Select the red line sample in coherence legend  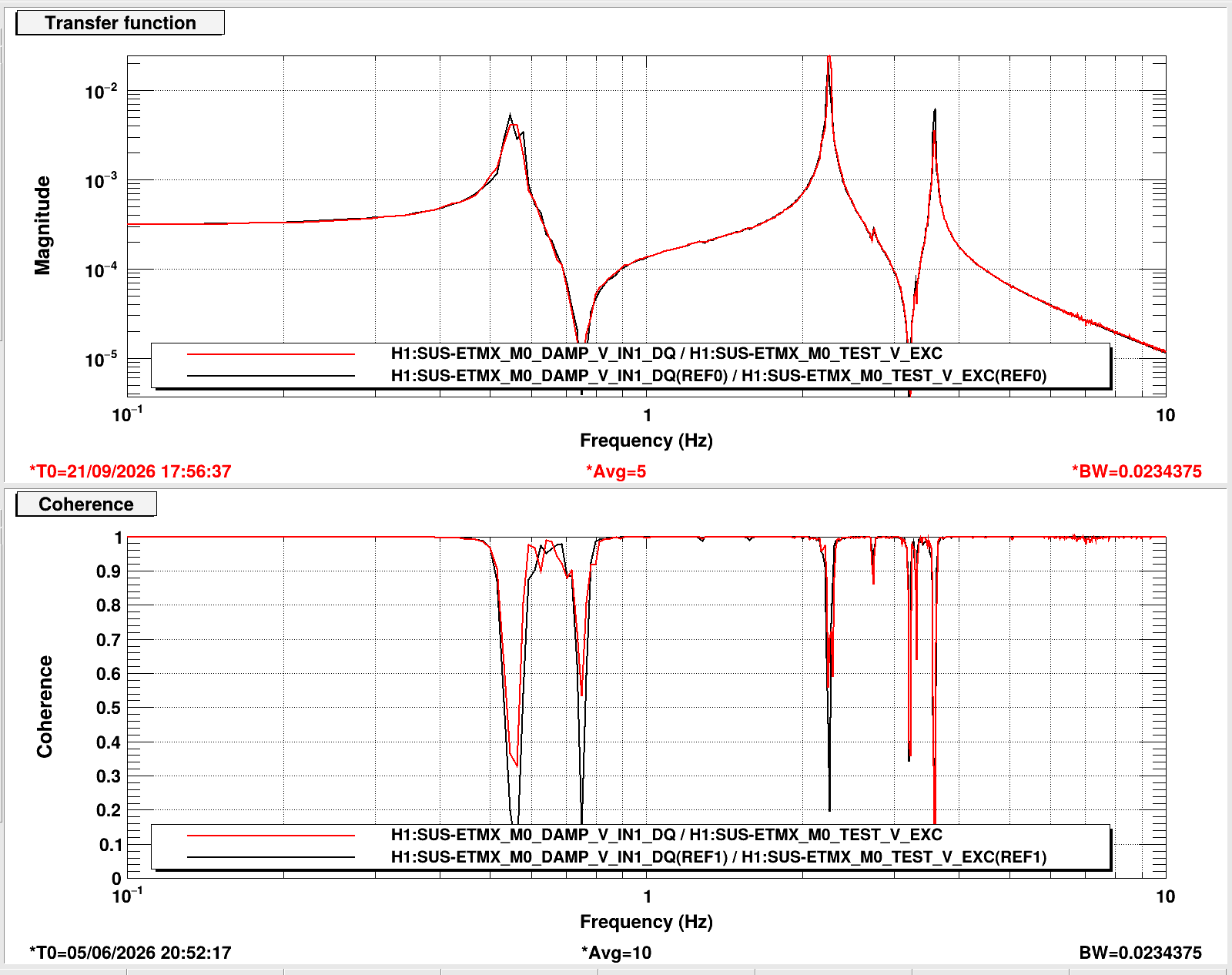pyautogui.click(x=271, y=836)
